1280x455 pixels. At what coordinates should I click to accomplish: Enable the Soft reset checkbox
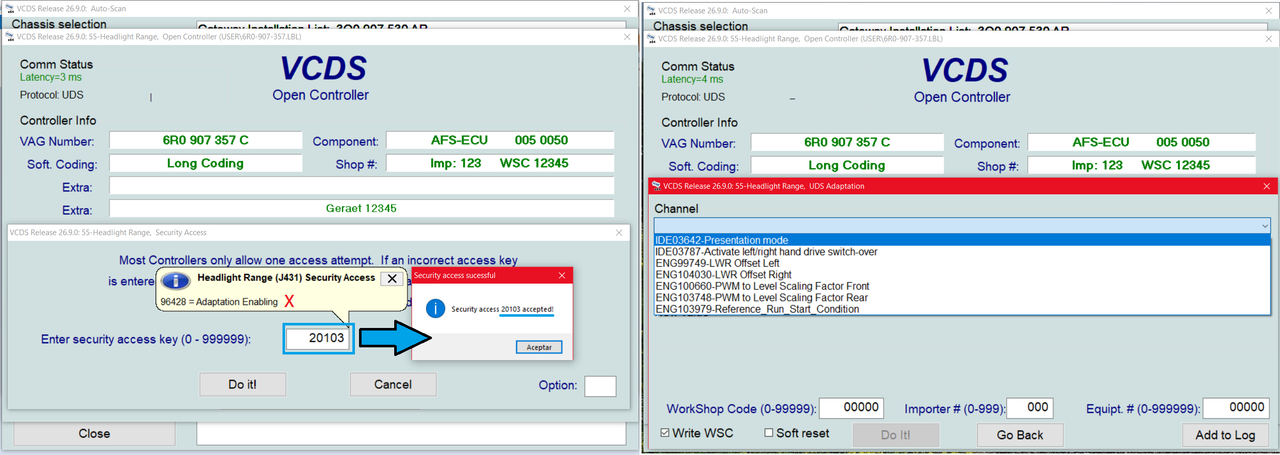769,433
